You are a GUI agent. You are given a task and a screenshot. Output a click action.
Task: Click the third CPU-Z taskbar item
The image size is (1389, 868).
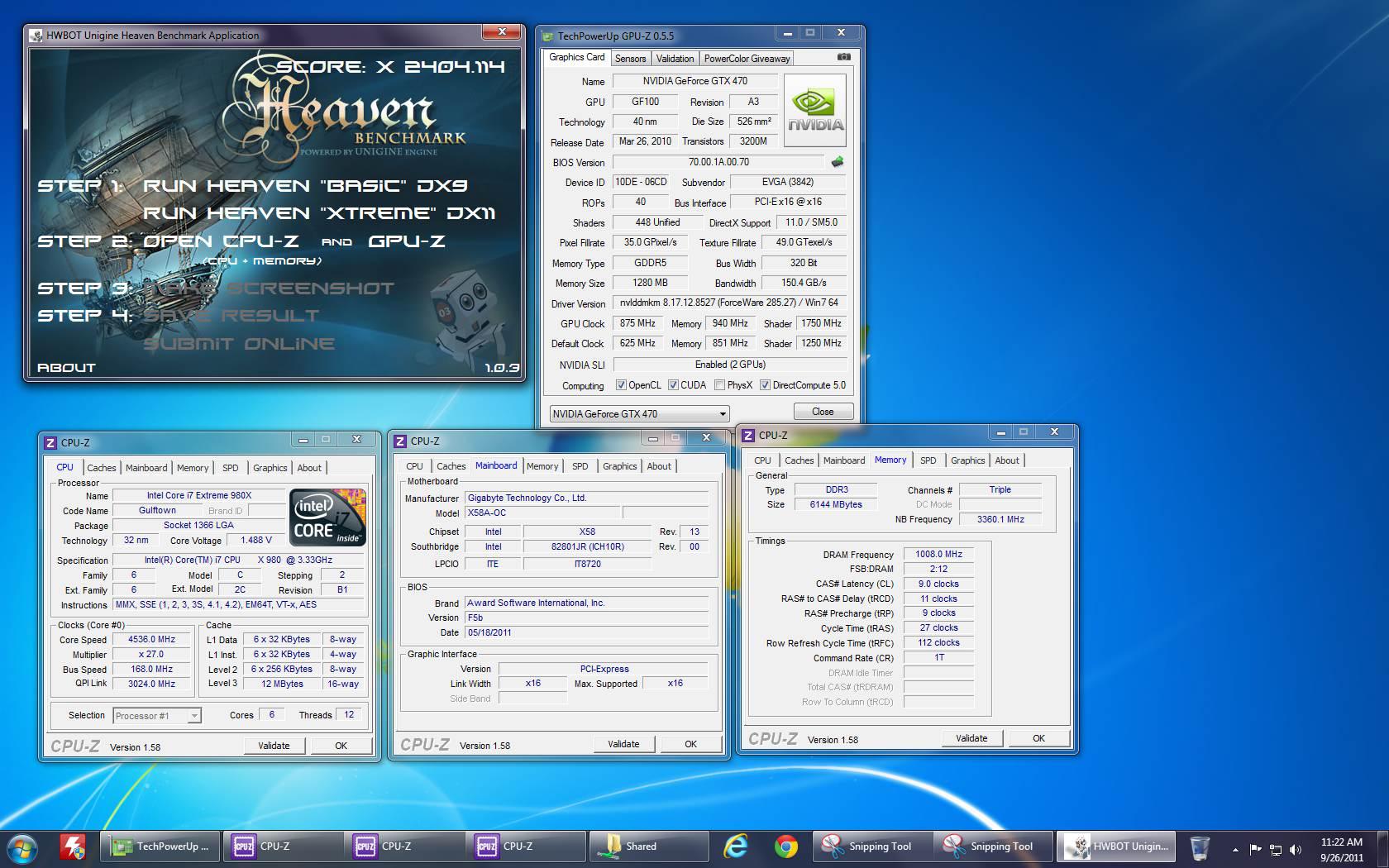(526, 847)
